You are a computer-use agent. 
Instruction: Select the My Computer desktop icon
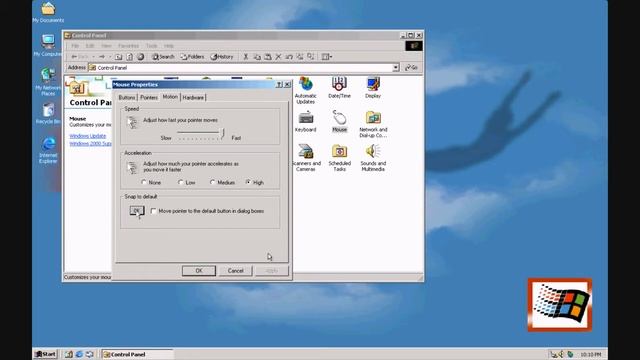tap(48, 46)
